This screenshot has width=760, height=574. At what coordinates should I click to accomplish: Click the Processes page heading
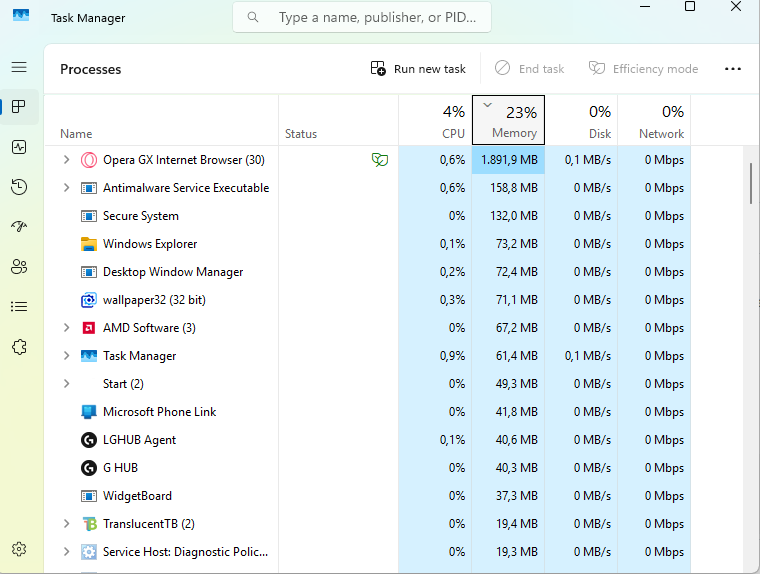click(x=91, y=69)
